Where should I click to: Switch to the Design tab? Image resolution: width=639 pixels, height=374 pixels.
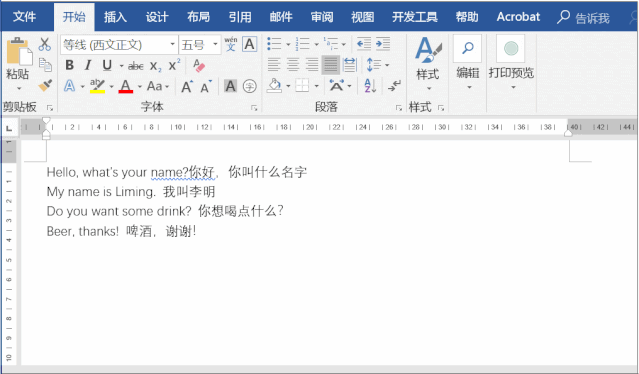[157, 17]
